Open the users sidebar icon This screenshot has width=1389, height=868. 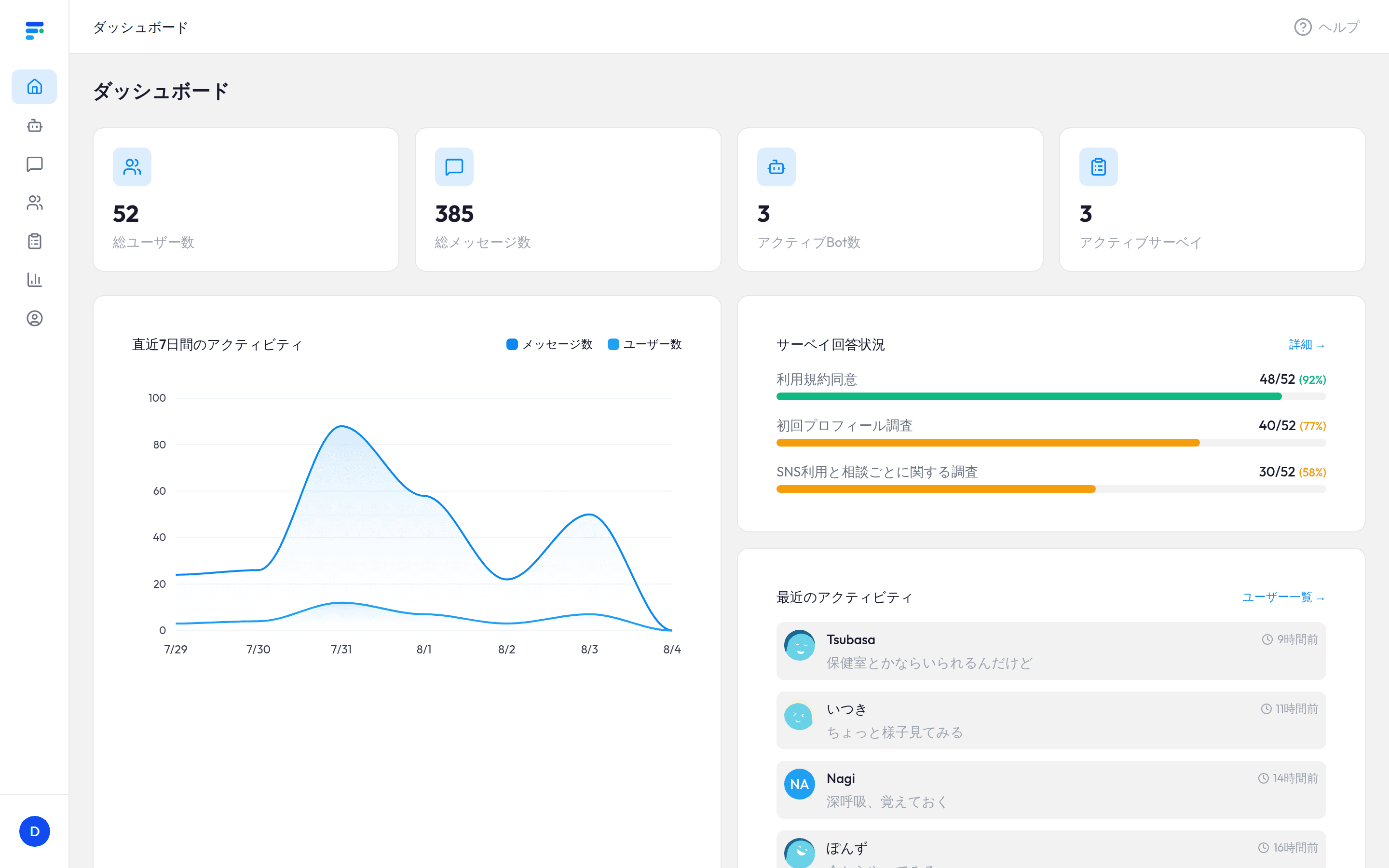(x=34, y=203)
